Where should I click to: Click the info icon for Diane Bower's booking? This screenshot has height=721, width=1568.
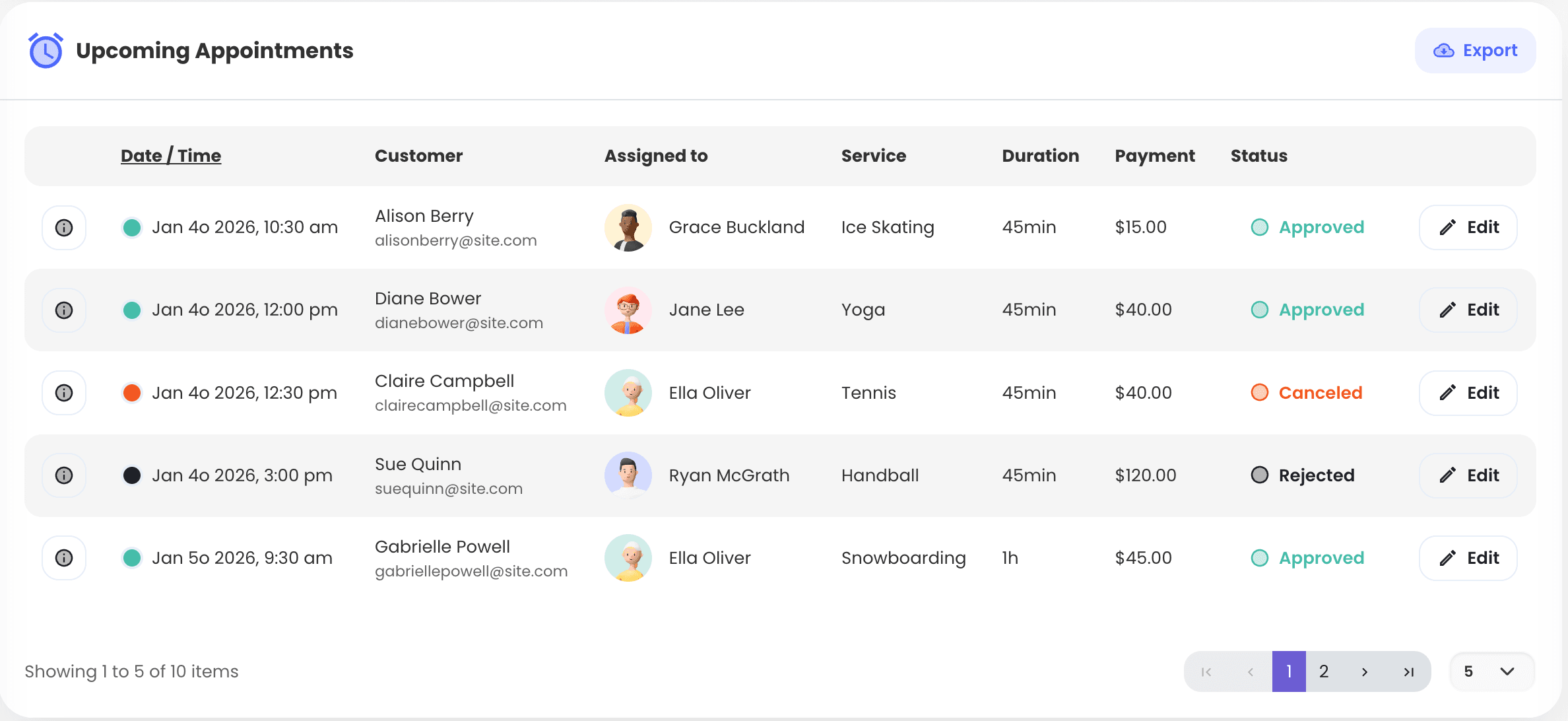(63, 310)
